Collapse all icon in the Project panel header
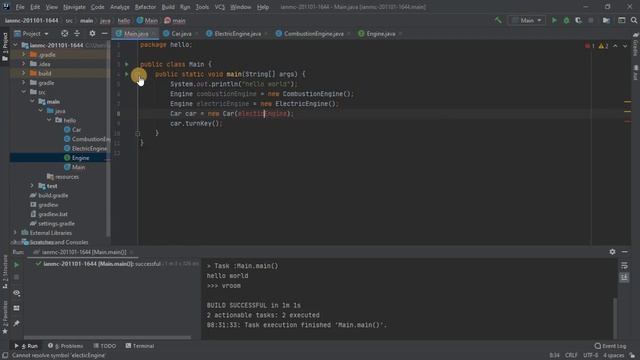The image size is (640, 360). 77,33
